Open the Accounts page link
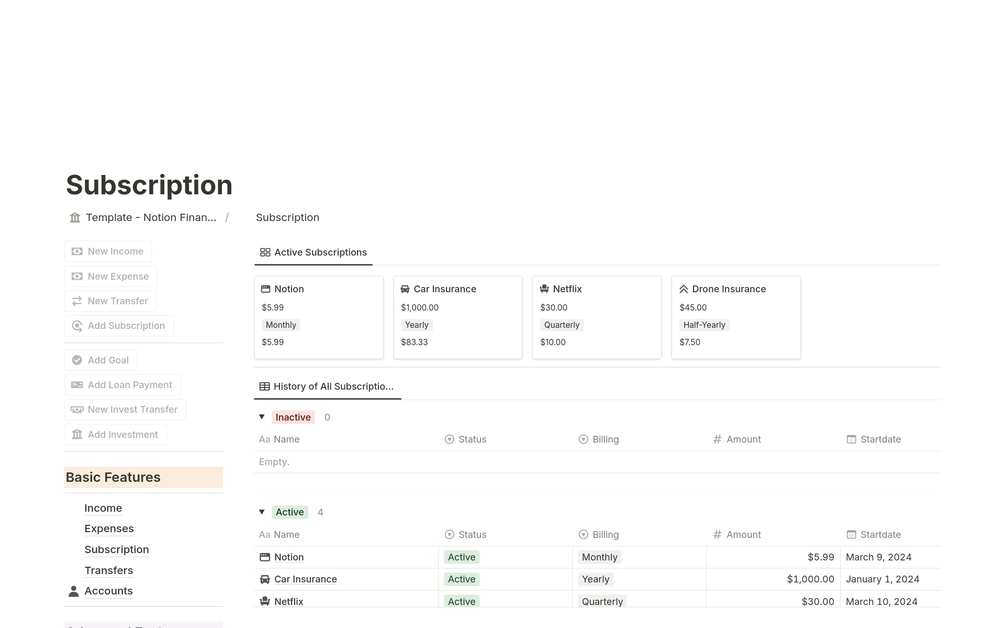 click(108, 591)
